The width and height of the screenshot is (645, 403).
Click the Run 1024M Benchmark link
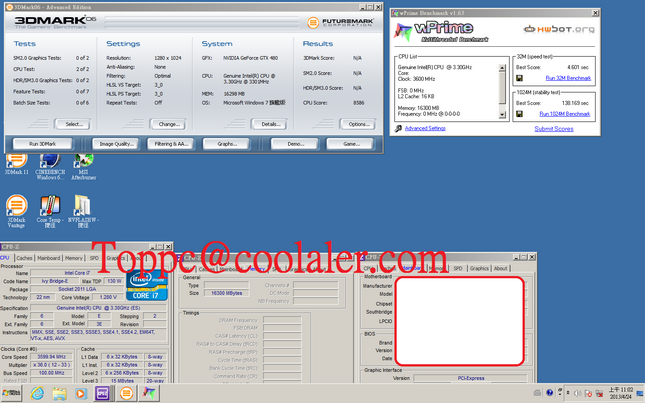point(565,114)
